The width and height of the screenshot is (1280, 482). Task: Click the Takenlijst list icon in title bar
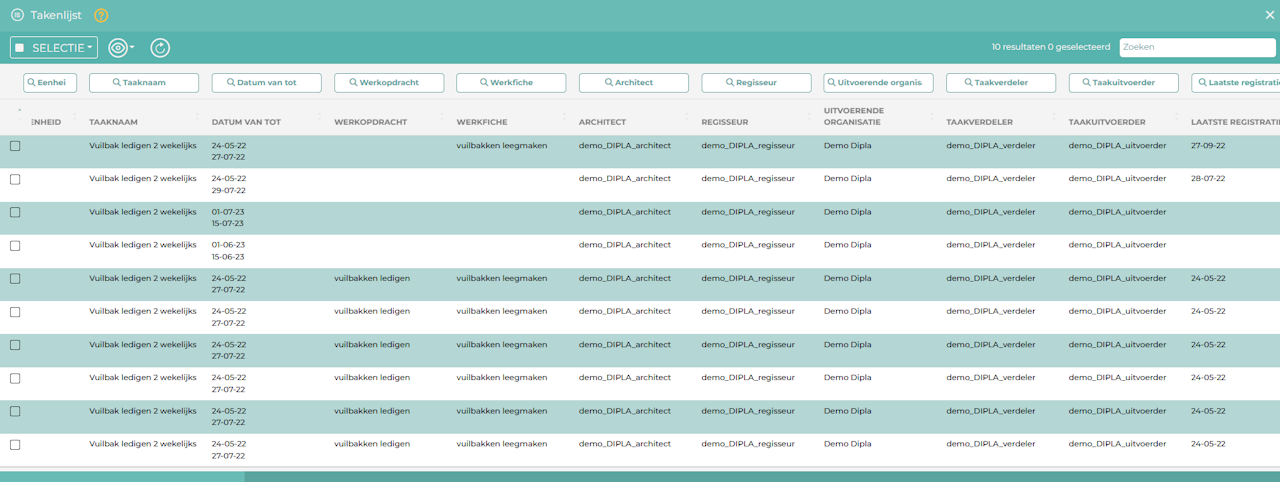pos(17,16)
